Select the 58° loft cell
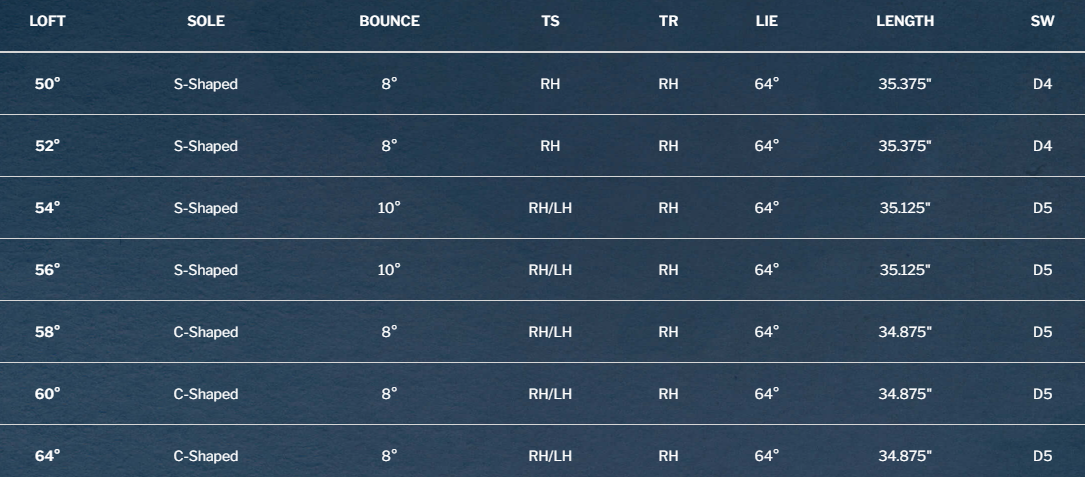1085x477 pixels. point(47,332)
